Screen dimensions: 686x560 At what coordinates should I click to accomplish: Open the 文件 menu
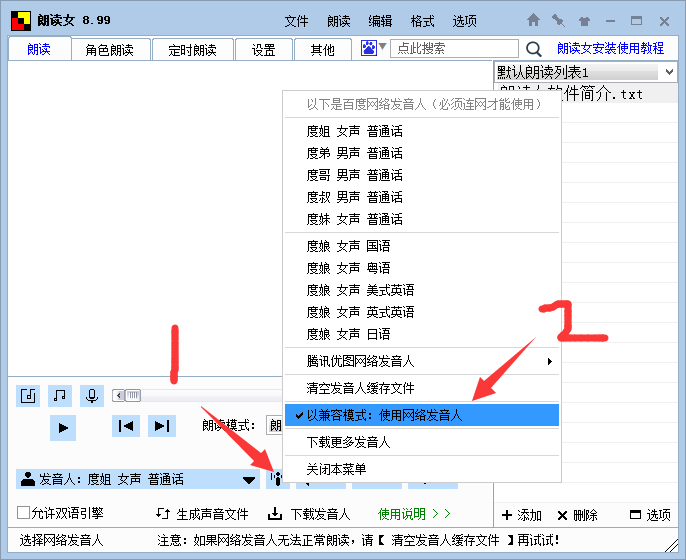(x=296, y=21)
